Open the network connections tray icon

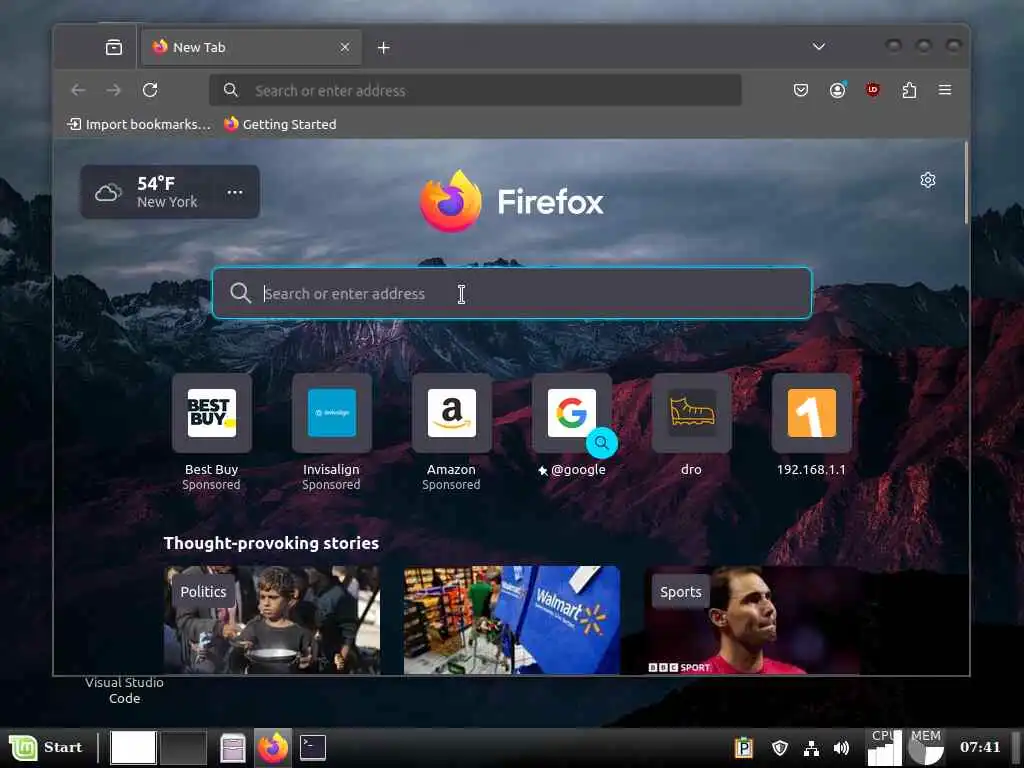click(x=811, y=748)
